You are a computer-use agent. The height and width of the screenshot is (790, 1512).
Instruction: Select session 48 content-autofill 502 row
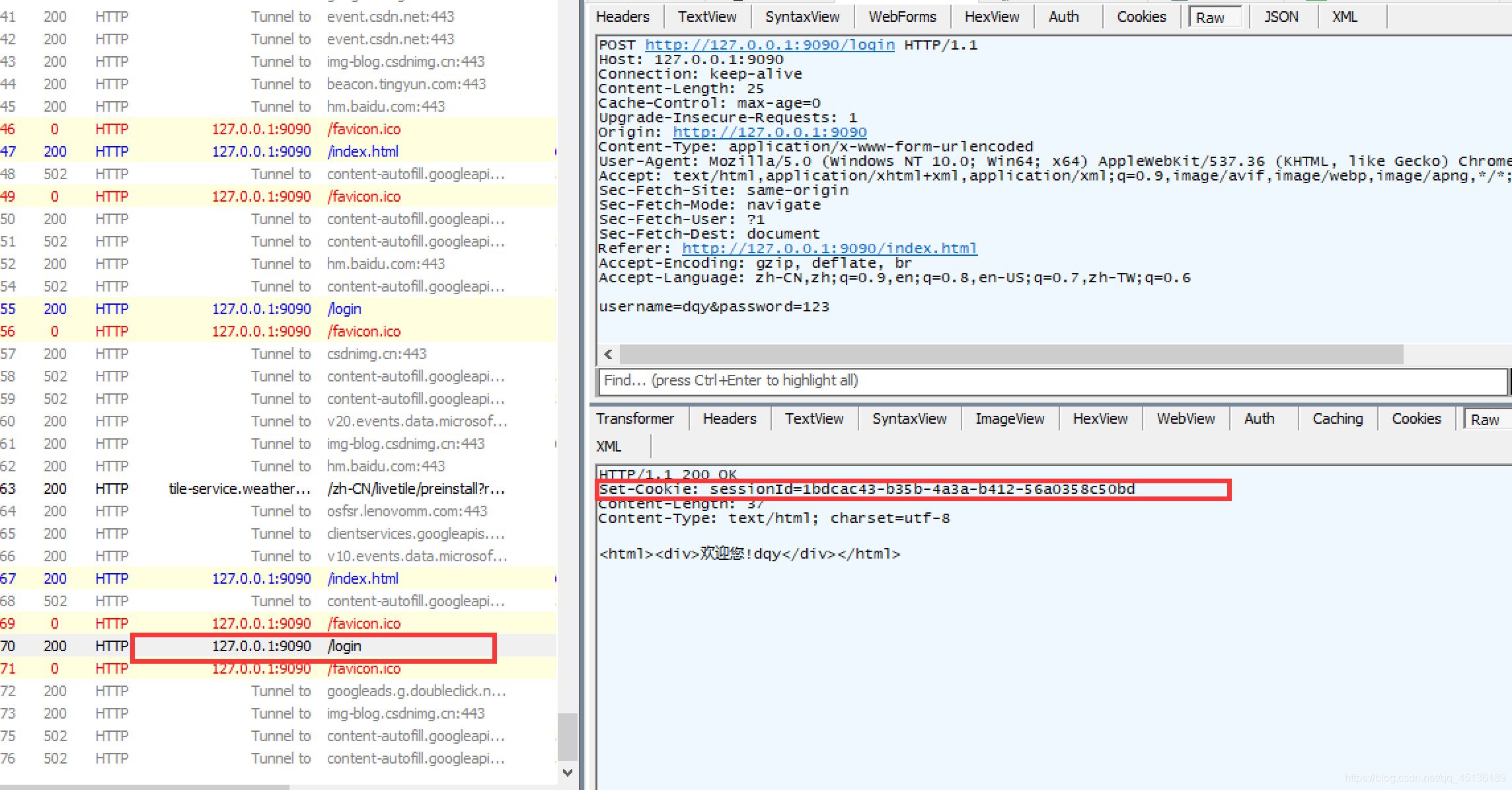pos(278,174)
